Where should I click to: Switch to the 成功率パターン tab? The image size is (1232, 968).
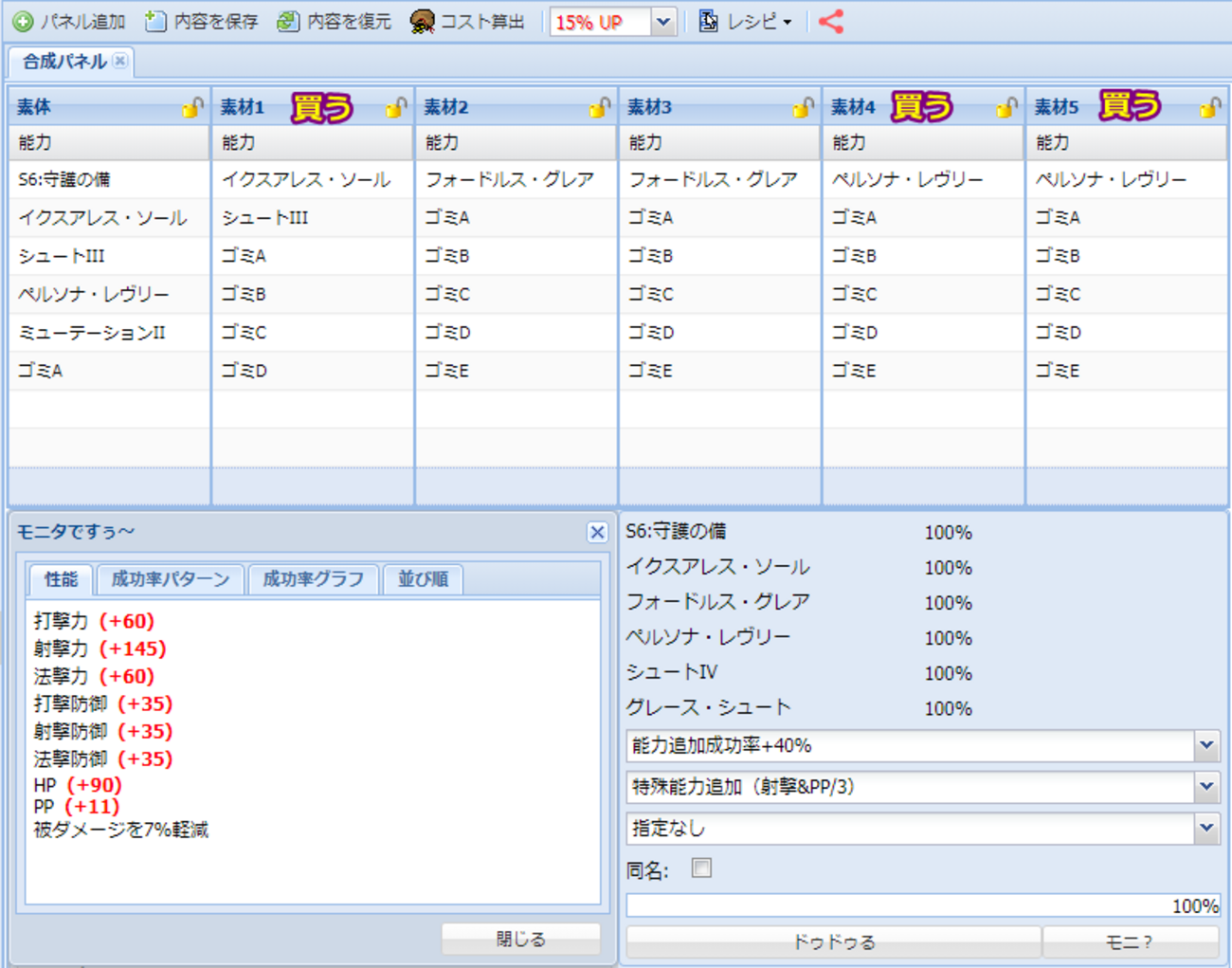pyautogui.click(x=171, y=579)
